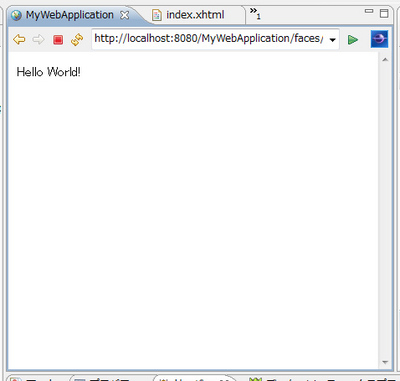Click the page icon on index.xhtml tab
Screen dimensions: 400x381
tap(157, 15)
